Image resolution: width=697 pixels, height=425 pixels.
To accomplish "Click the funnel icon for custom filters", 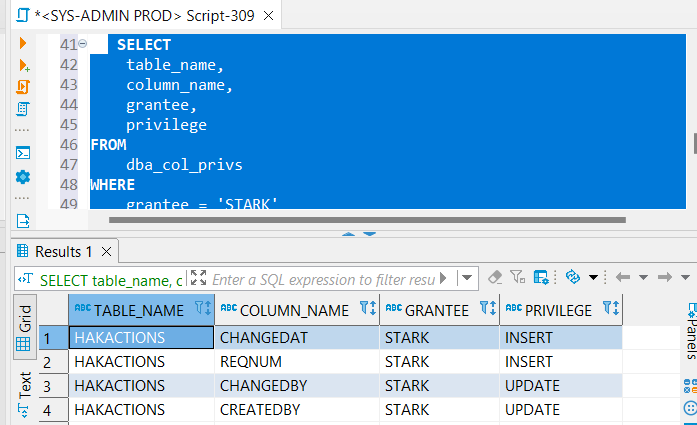I will coord(517,277).
